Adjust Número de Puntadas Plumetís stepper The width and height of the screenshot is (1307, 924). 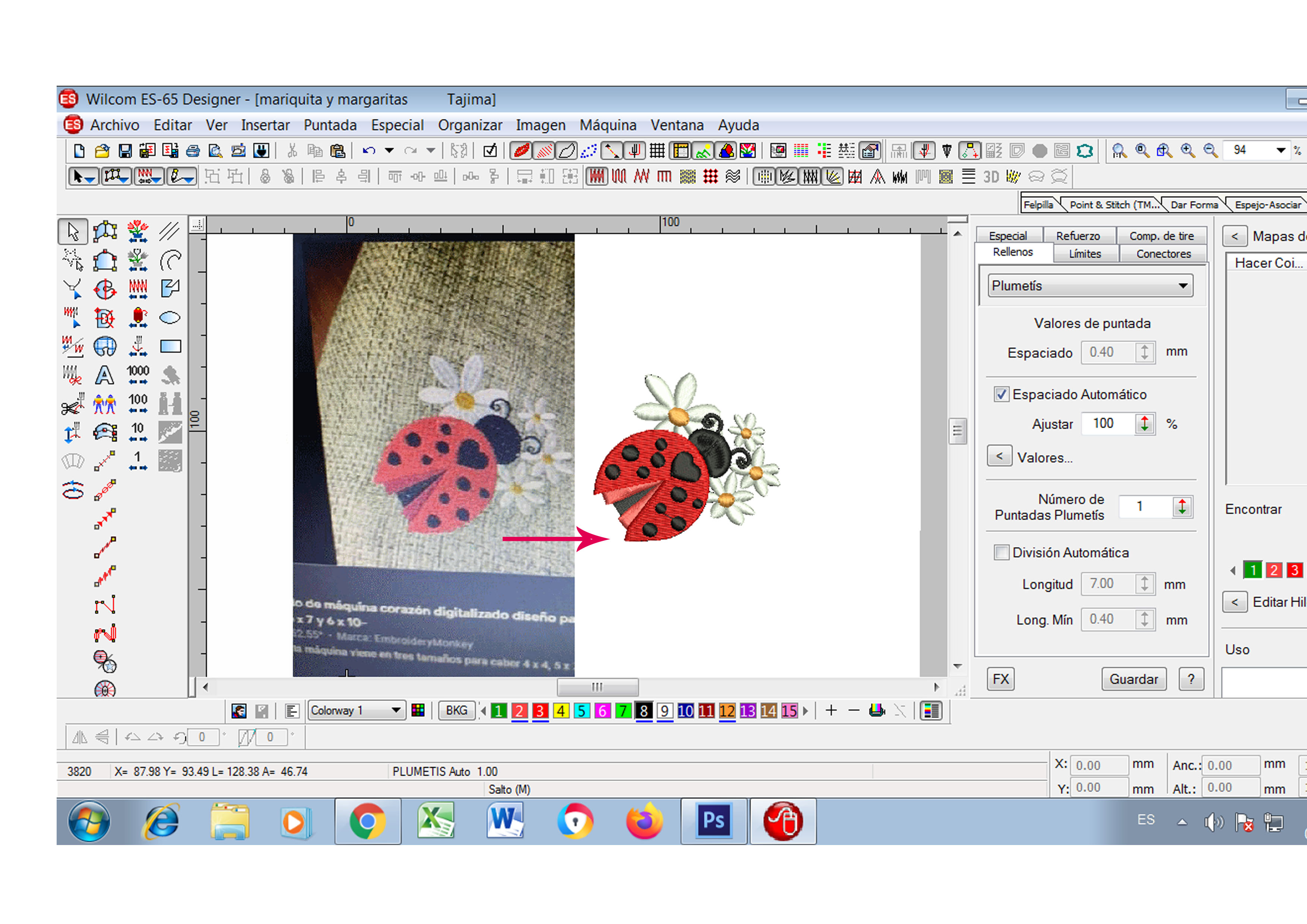point(1182,507)
